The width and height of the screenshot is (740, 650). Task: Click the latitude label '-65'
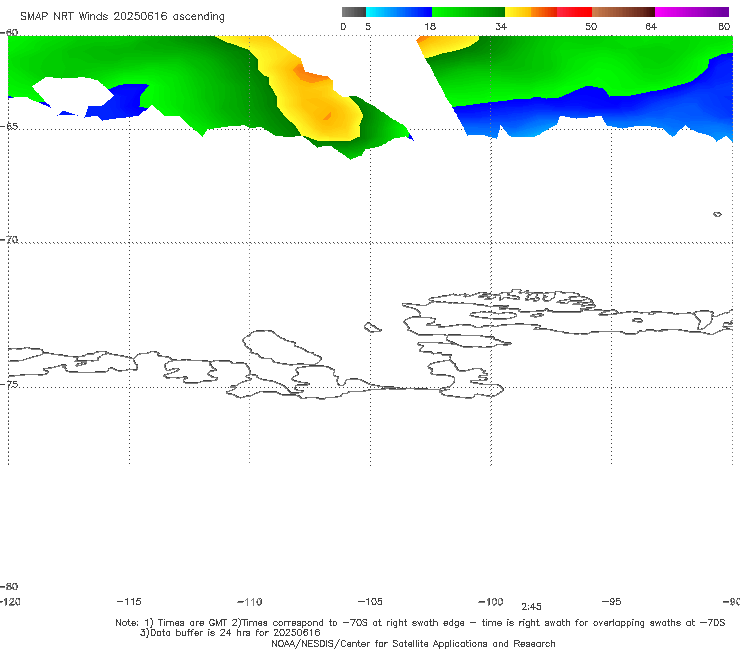click(9, 127)
